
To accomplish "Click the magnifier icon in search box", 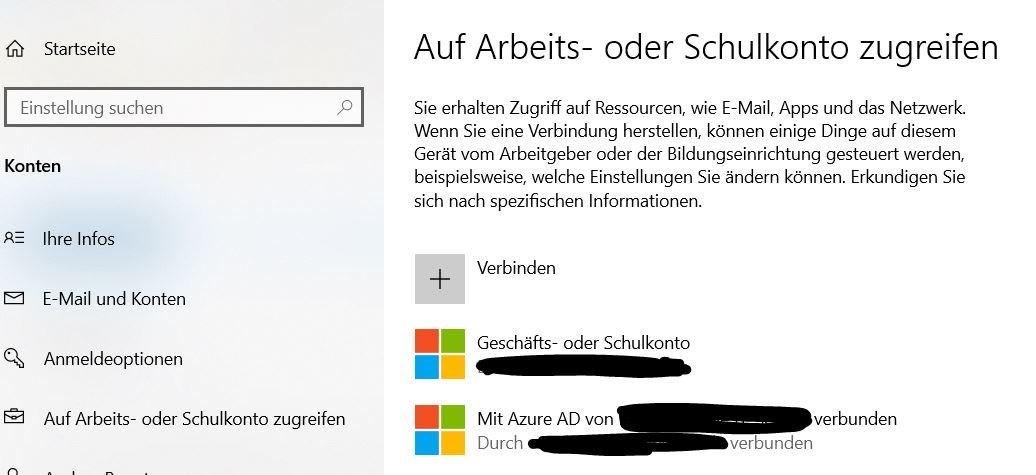I will click(x=344, y=107).
